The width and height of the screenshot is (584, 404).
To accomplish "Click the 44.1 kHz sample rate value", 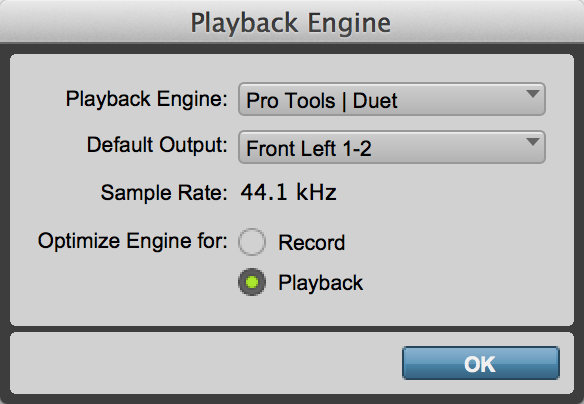I will [289, 193].
